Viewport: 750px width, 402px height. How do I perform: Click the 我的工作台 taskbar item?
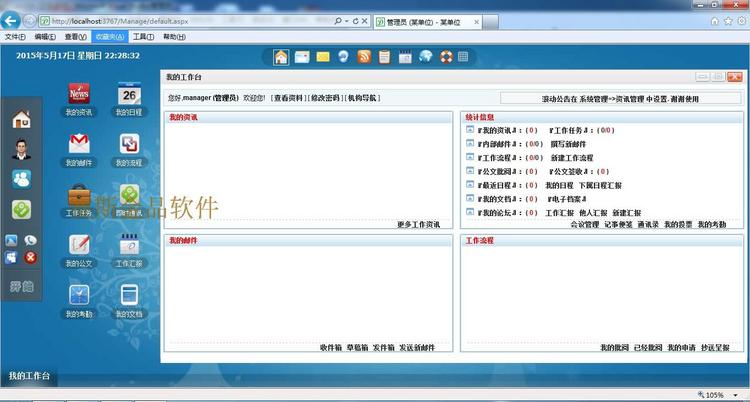tap(29, 376)
